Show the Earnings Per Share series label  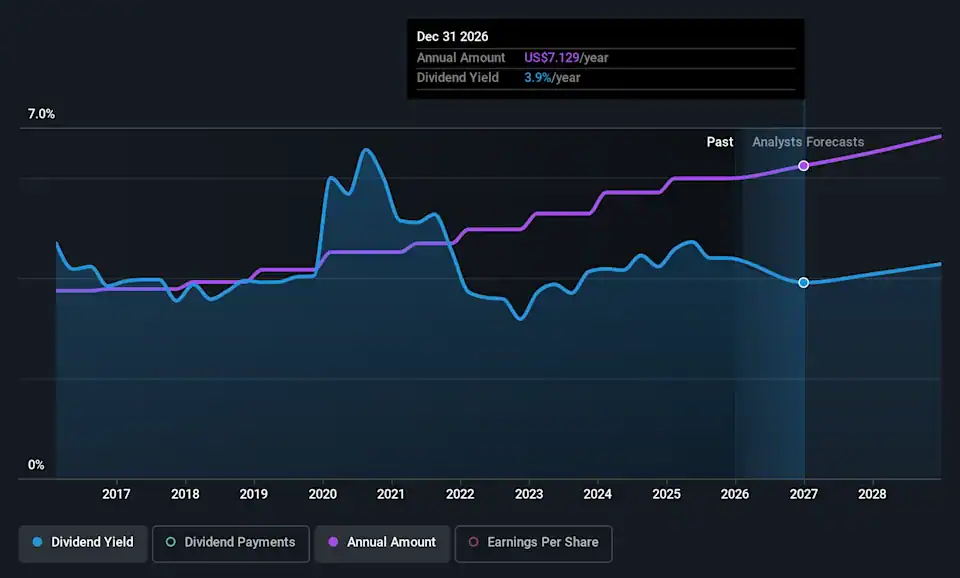(542, 542)
